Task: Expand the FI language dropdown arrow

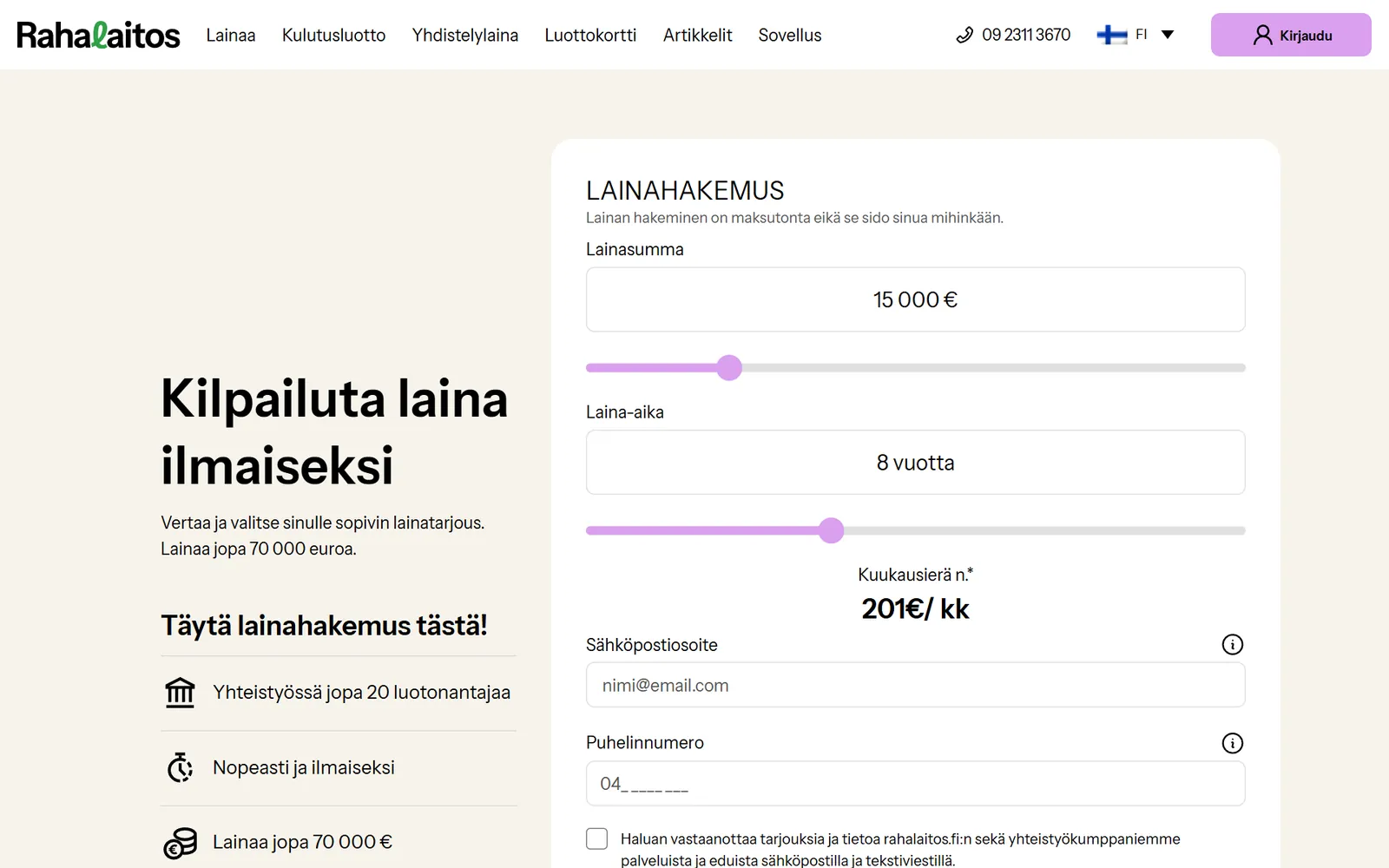Action: (1168, 35)
